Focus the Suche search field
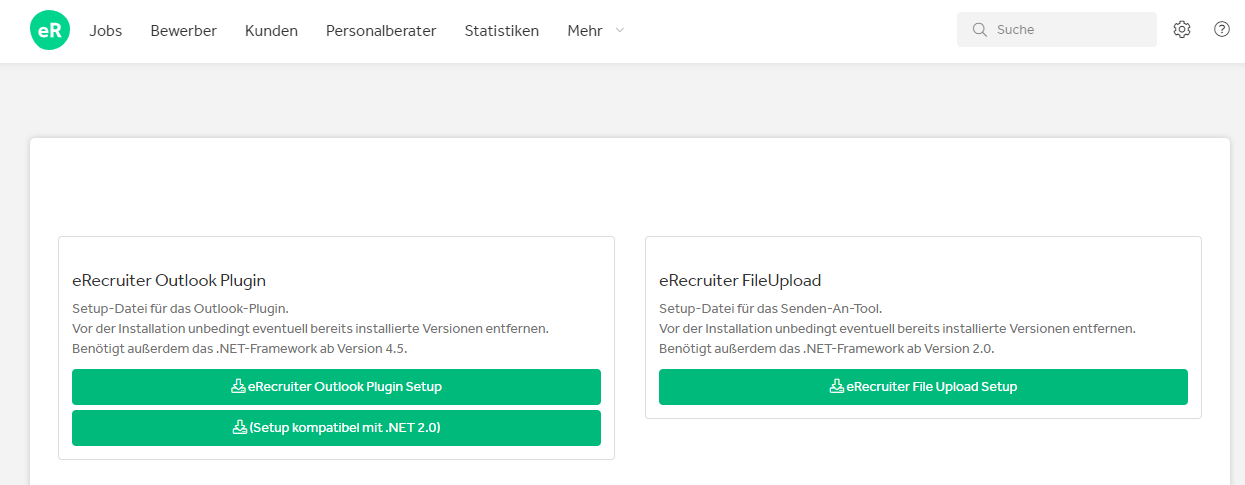 pyautogui.click(x=1057, y=29)
